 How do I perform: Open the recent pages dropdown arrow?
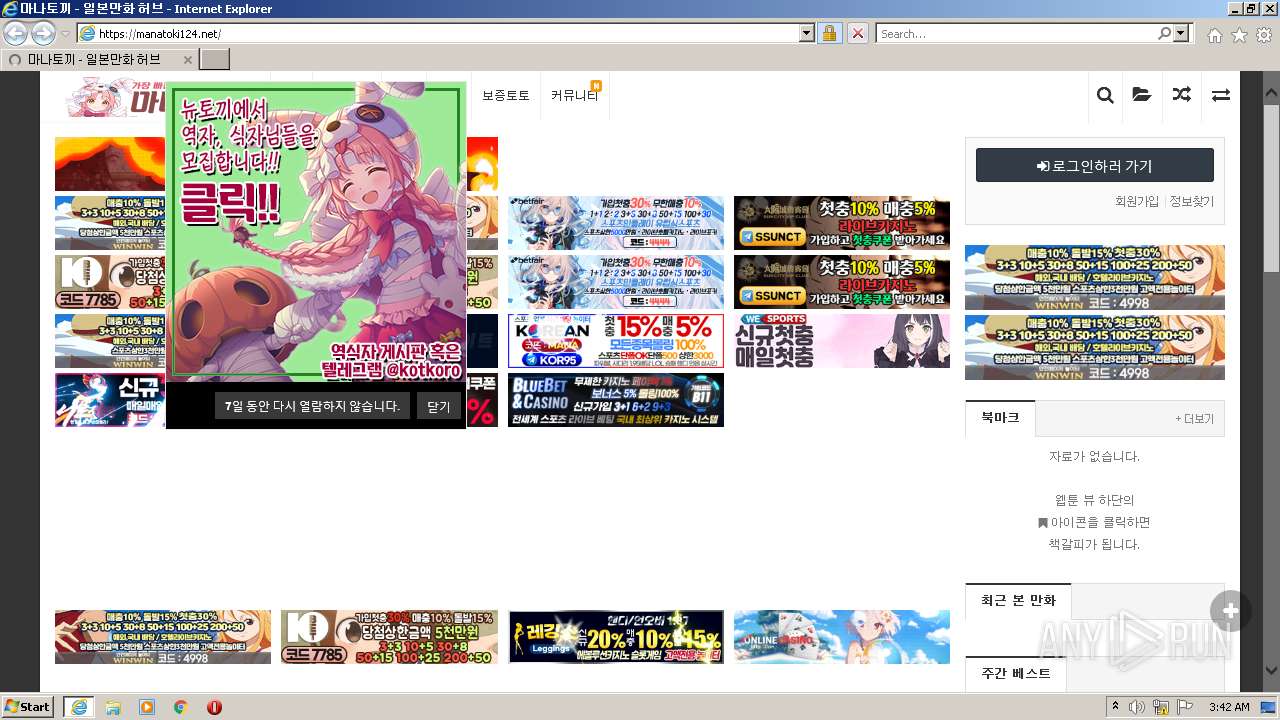[x=65, y=34]
